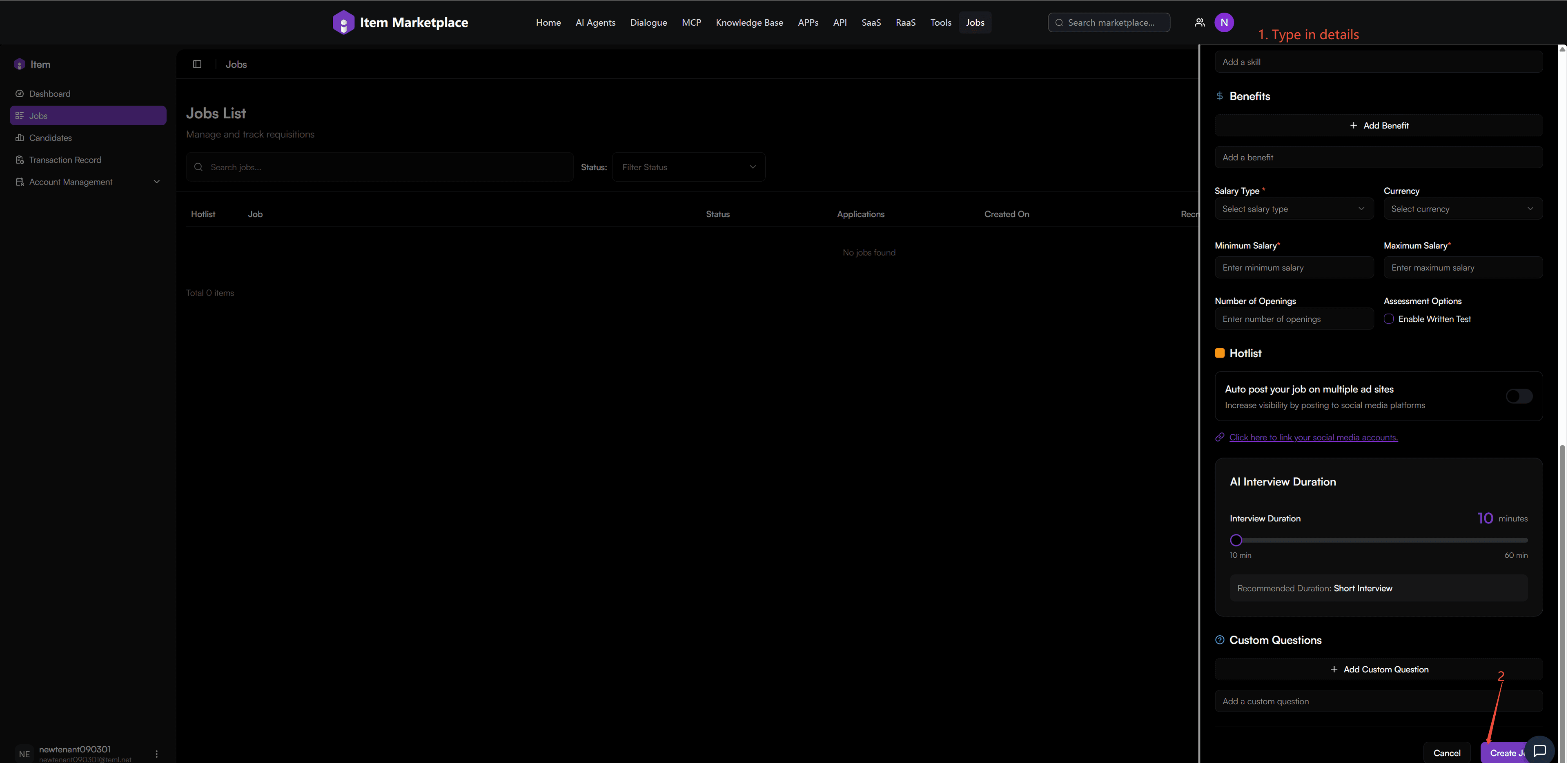This screenshot has width=1568, height=763.
Task: Open Candidates in the sidebar
Action: (51, 138)
